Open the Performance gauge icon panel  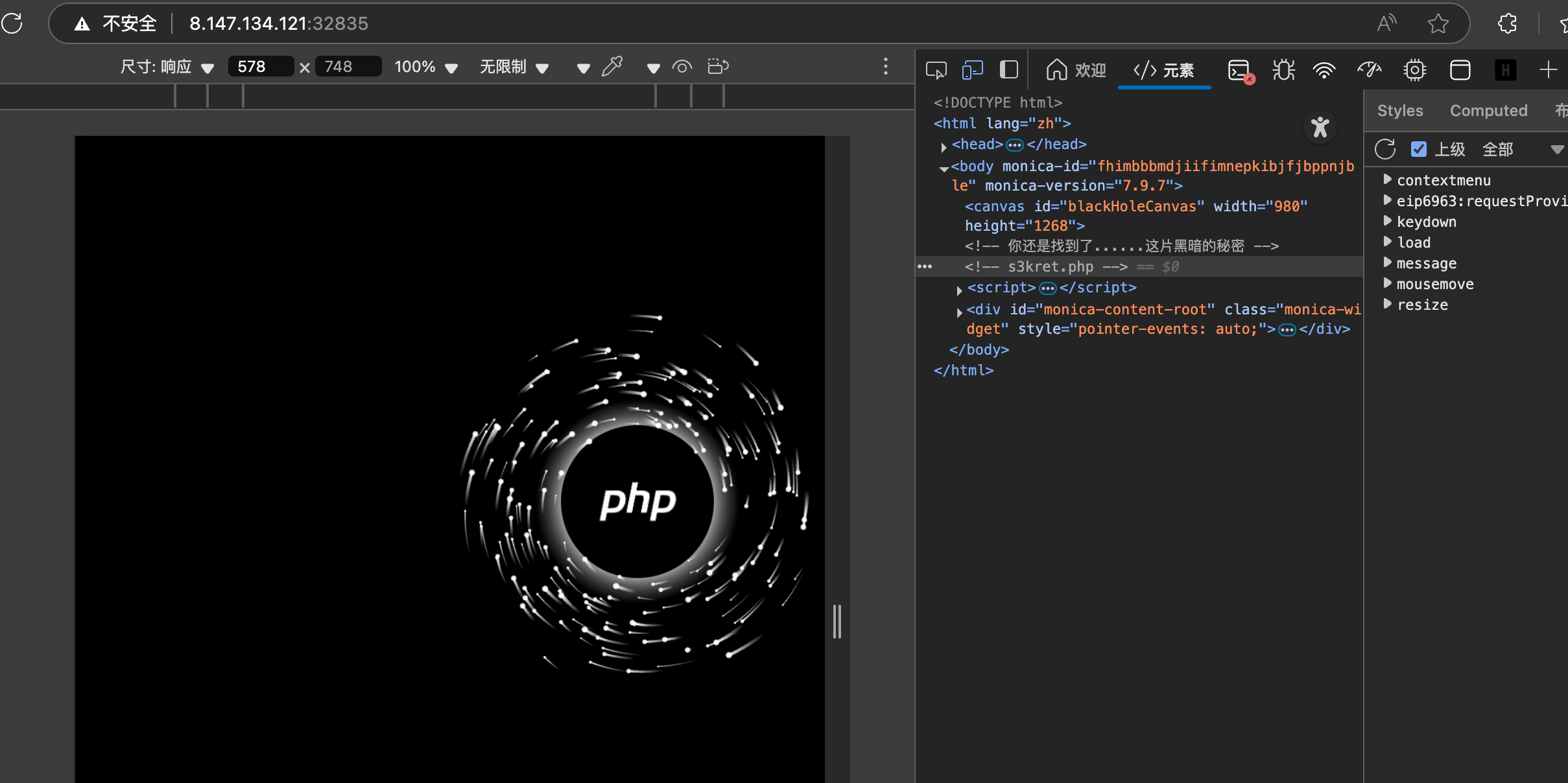coord(1370,69)
